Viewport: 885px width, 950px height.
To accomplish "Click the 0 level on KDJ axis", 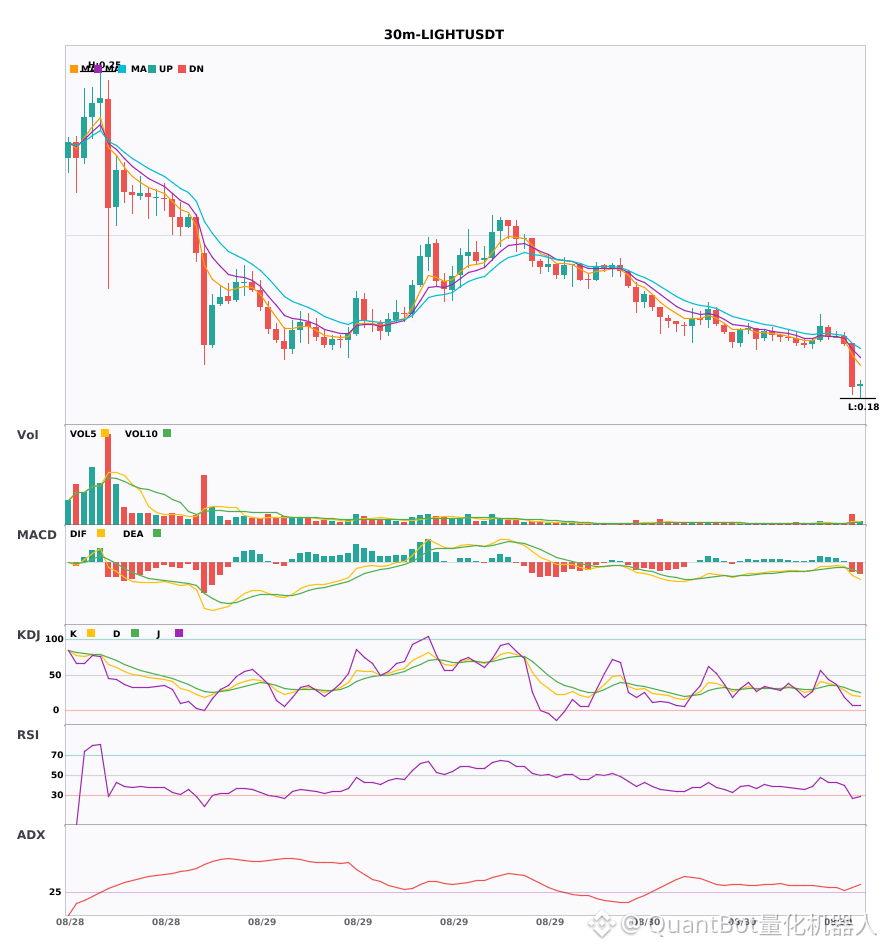I will tap(56, 710).
